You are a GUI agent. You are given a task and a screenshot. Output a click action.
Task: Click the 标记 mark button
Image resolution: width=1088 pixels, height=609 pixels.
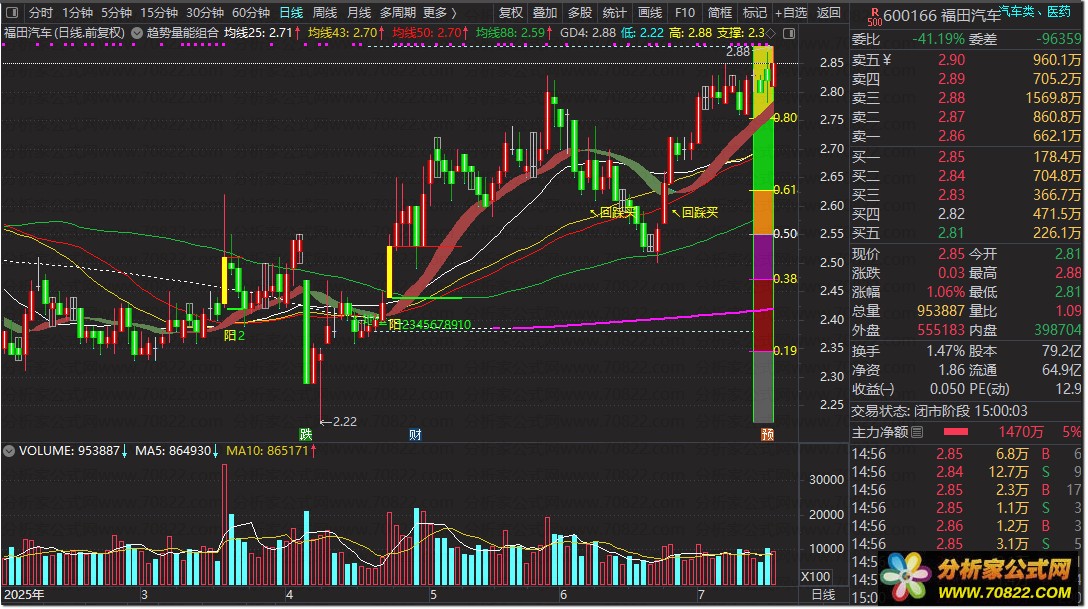[755, 12]
